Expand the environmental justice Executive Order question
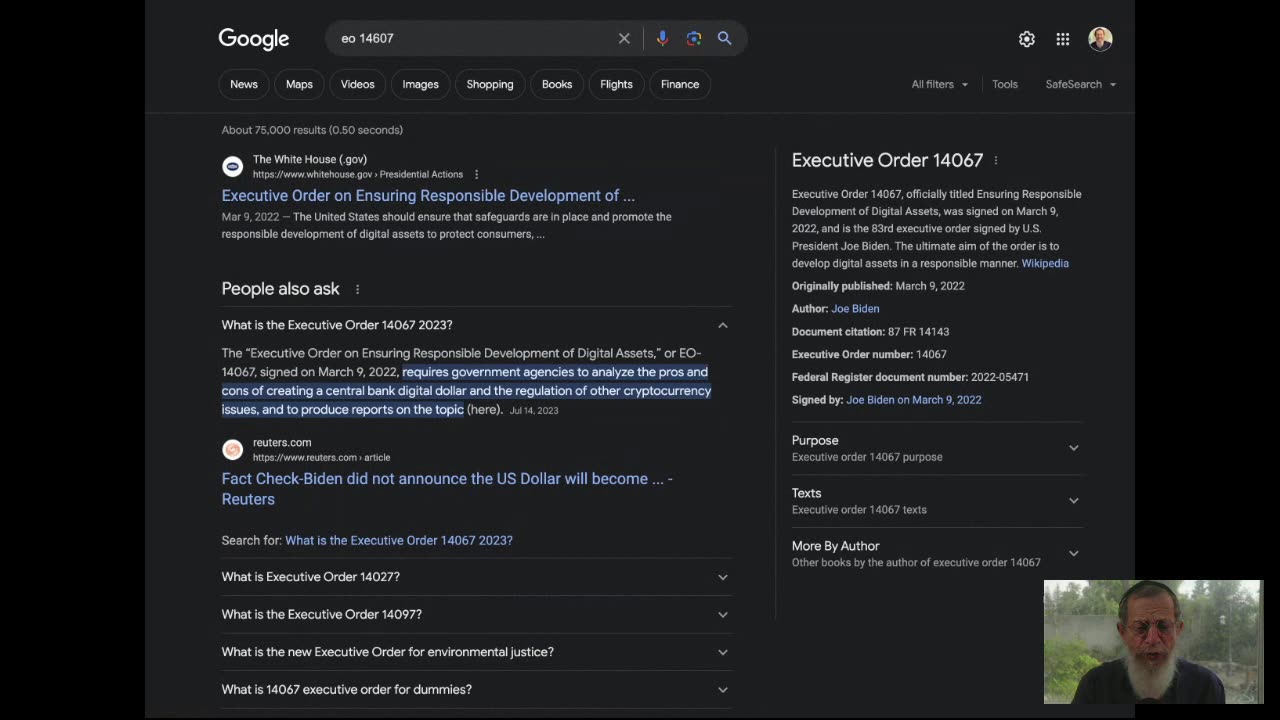Image resolution: width=1280 pixels, height=720 pixels. click(x=476, y=652)
